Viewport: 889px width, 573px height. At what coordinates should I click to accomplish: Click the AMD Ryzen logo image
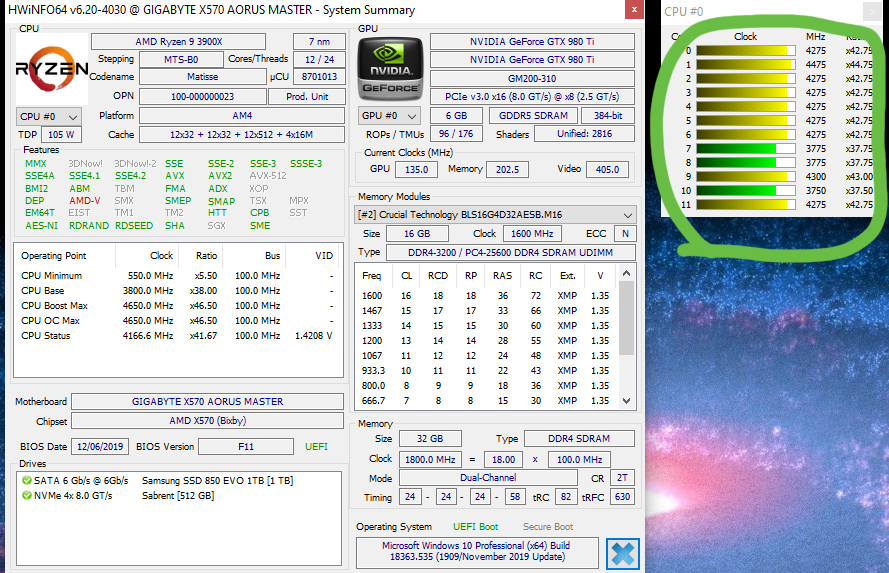(52, 69)
